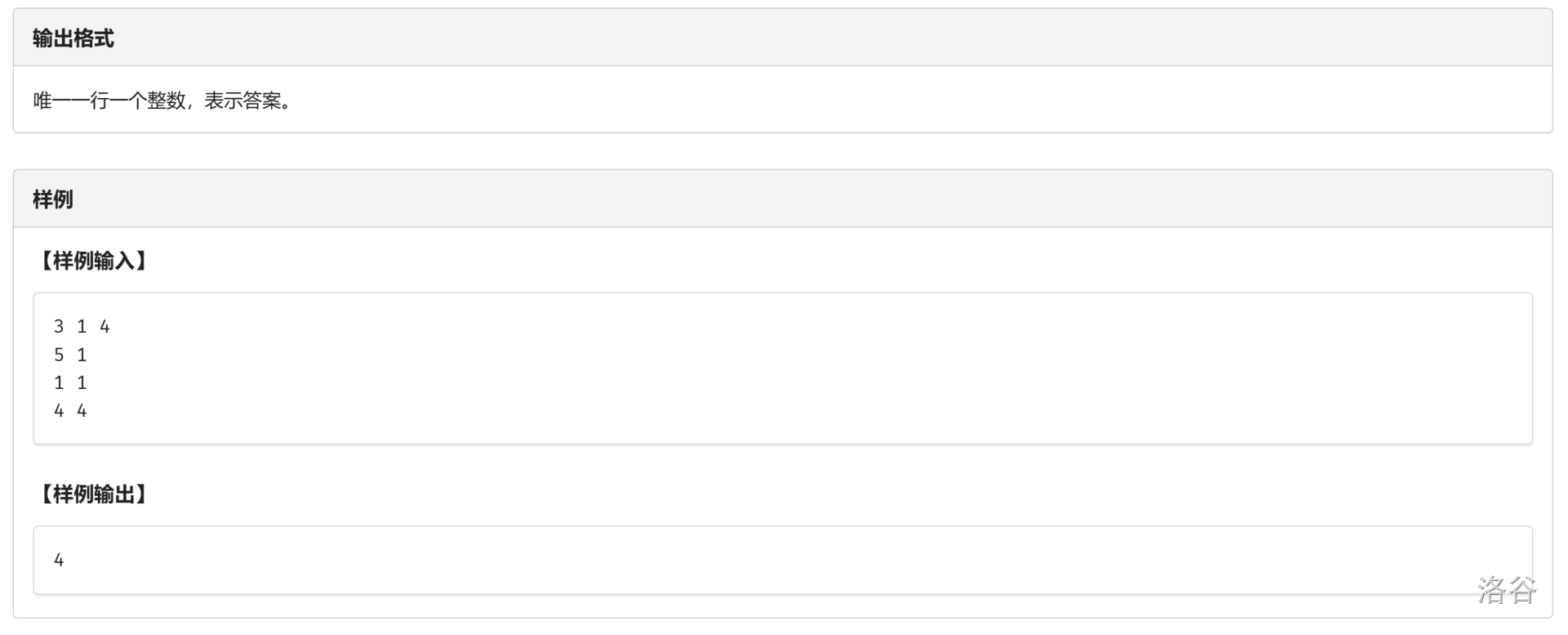
Task: Click the number 5 in the sample input
Action: point(59,355)
